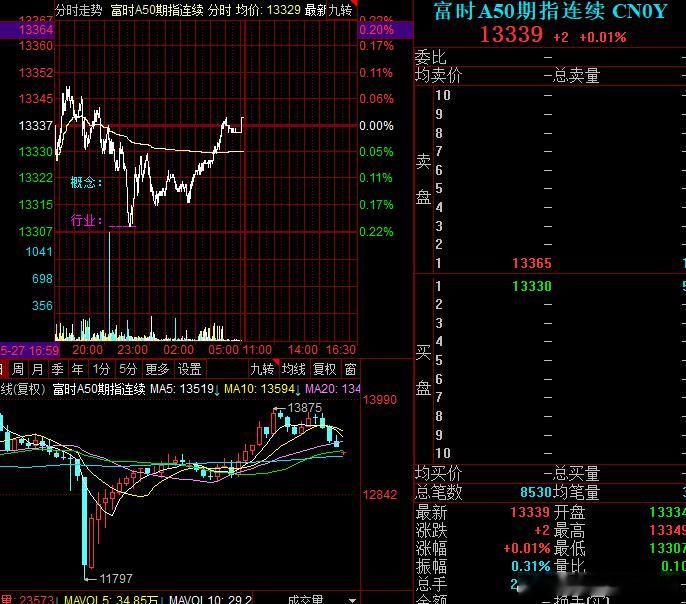Switch to the 月 monthly period tab

coord(38,369)
